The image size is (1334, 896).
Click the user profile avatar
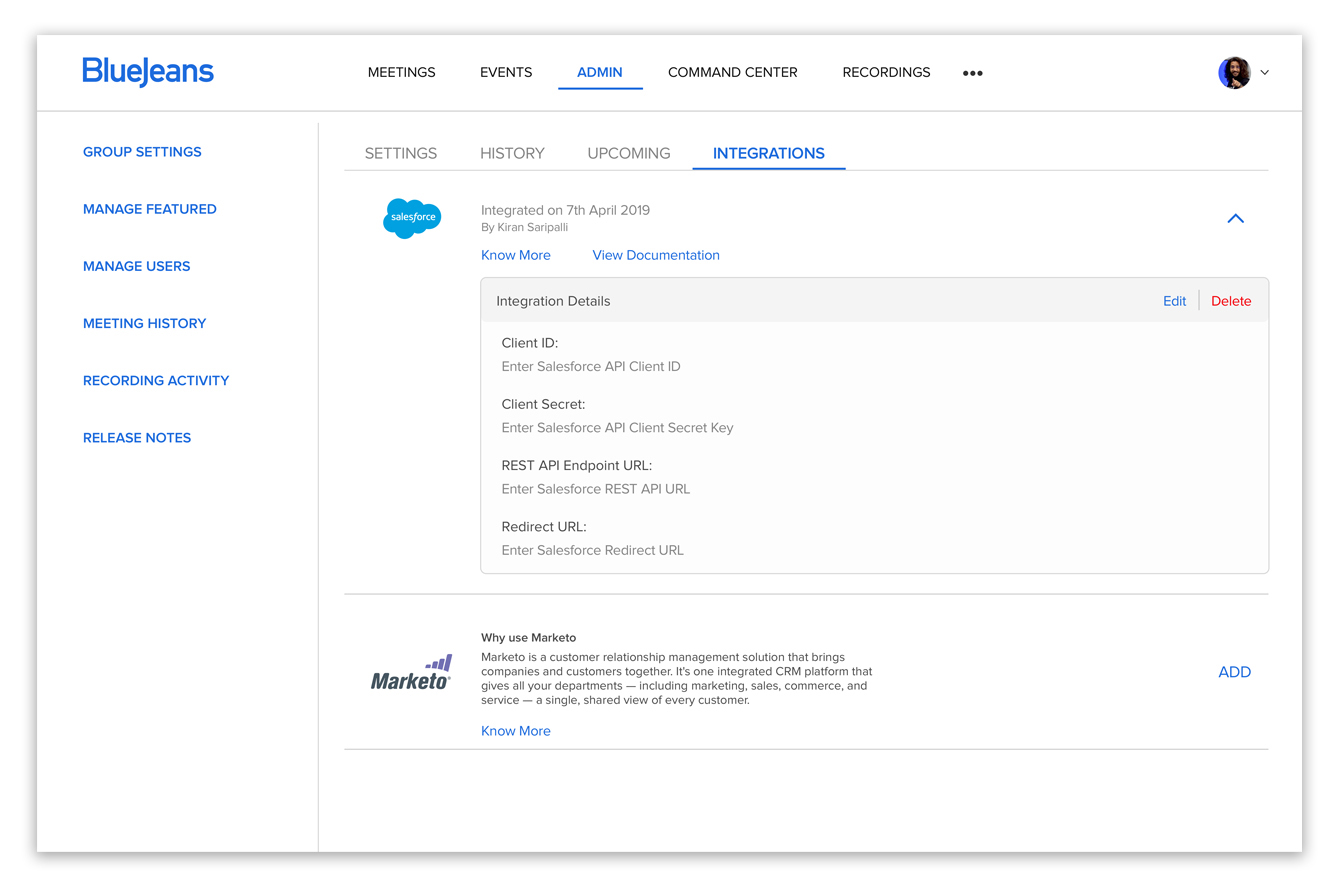point(1234,72)
